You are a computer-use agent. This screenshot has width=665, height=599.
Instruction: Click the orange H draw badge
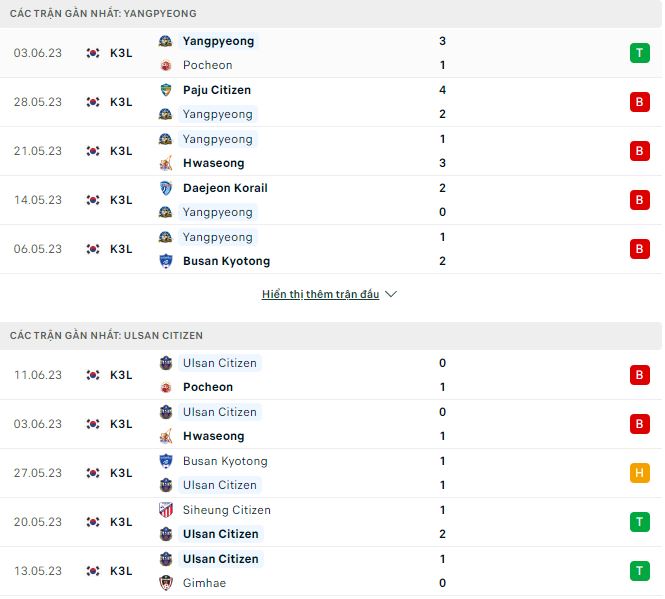640,473
